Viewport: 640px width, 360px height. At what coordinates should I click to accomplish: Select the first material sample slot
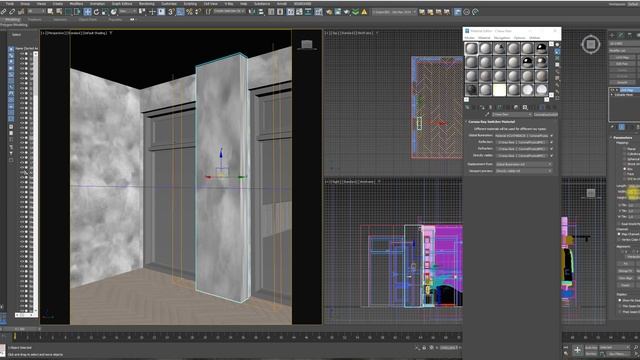471,48
